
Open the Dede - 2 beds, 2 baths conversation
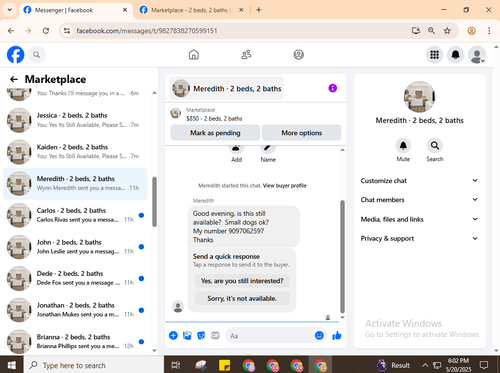[x=75, y=278]
